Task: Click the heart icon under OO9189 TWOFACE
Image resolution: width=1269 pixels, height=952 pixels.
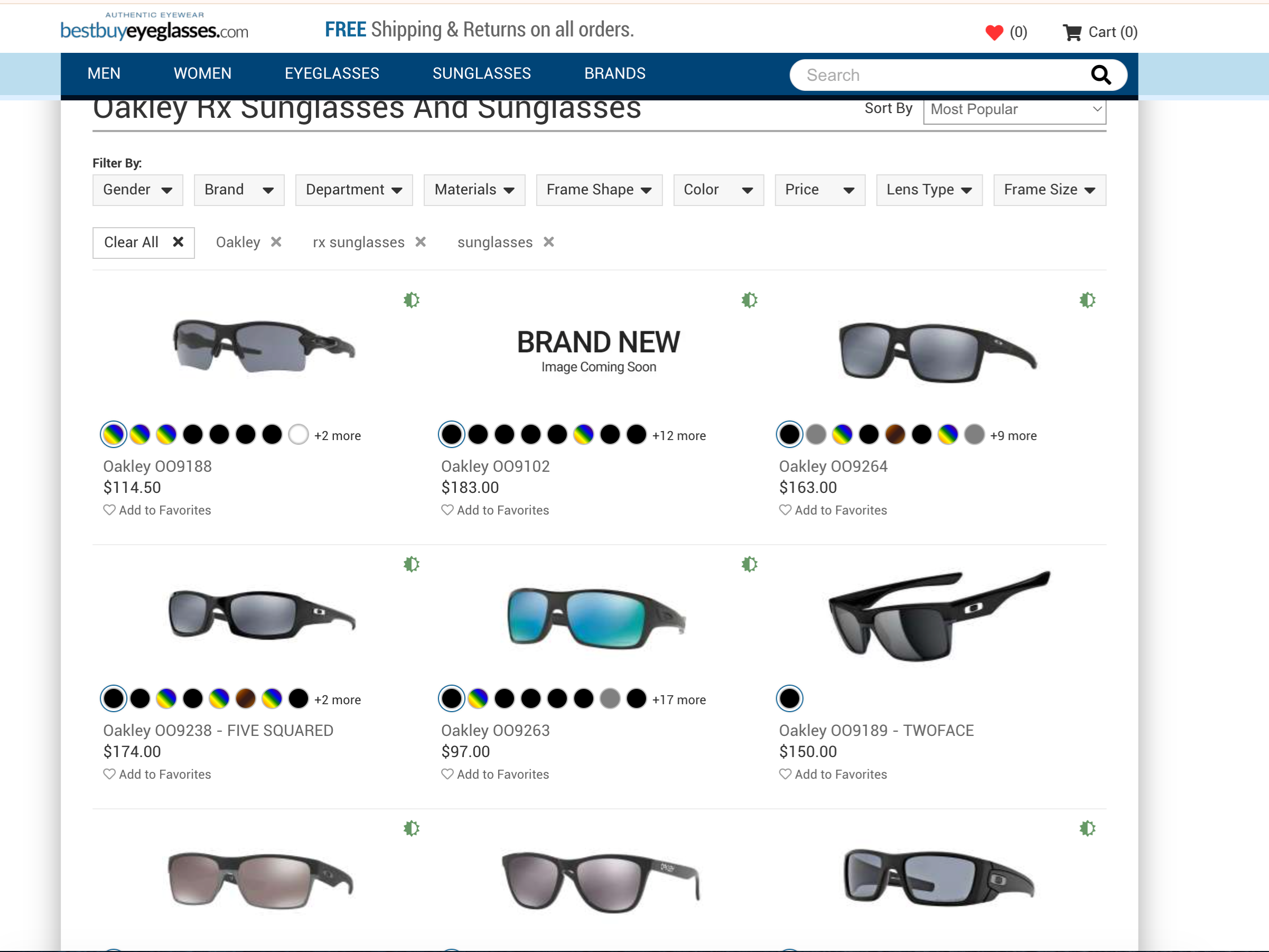Action: (785, 773)
